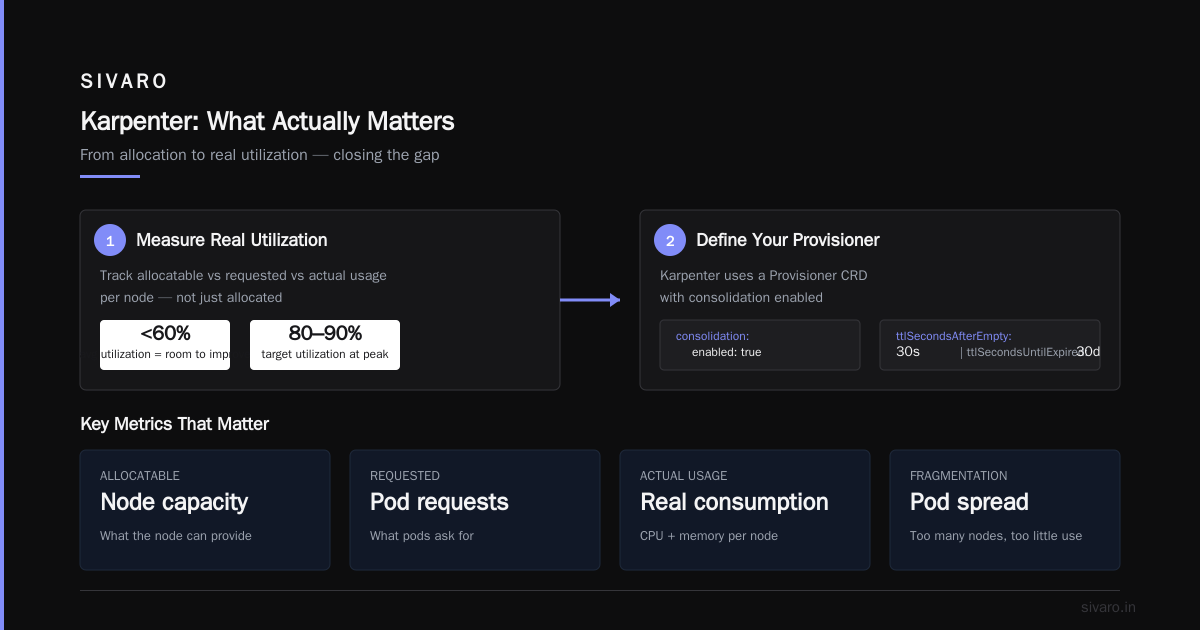Click the 'ACTUAL USAGE' label
The height and width of the screenshot is (630, 1200).
pos(684,476)
